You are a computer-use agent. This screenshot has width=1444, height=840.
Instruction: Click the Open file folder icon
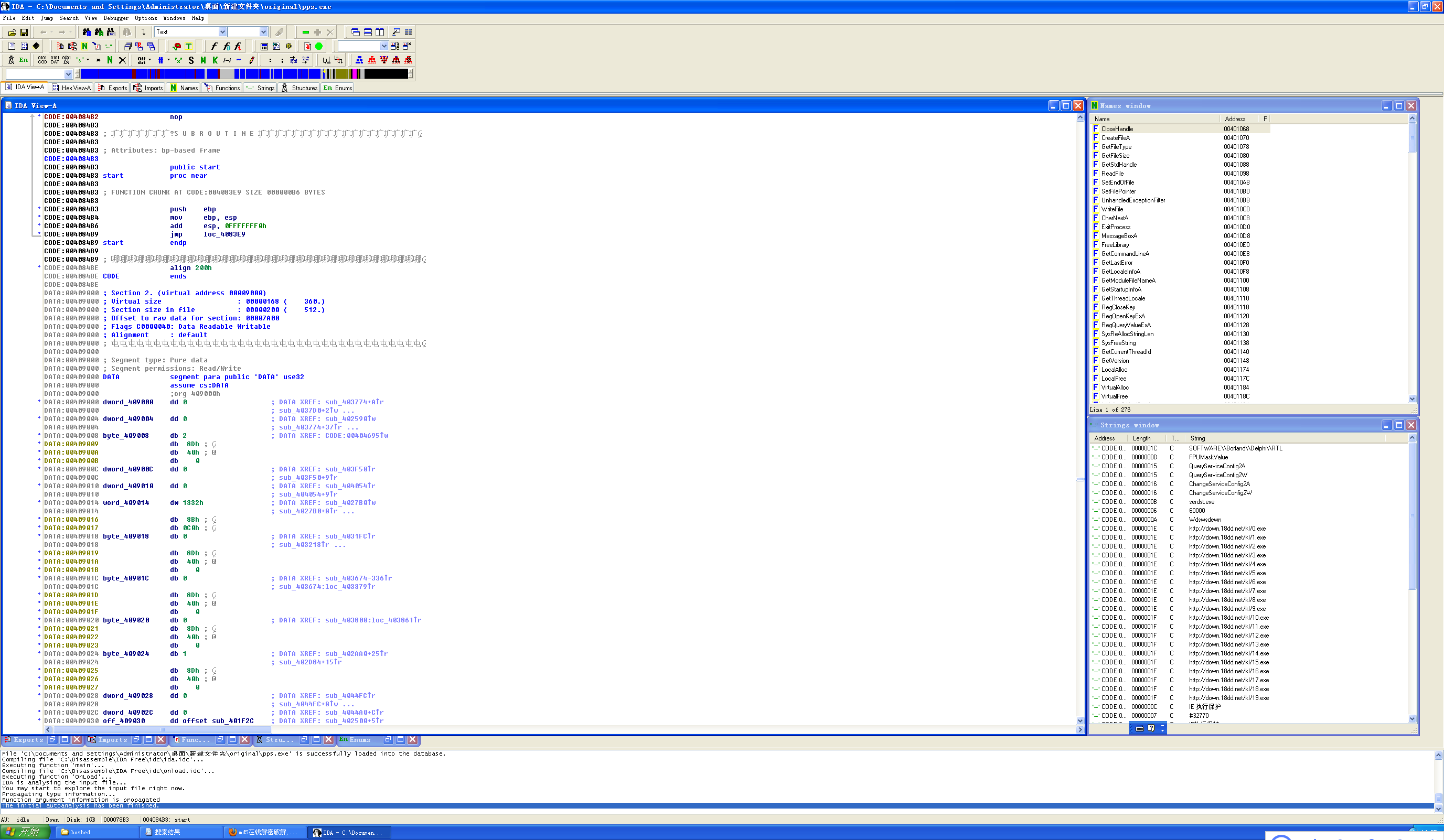(x=12, y=33)
